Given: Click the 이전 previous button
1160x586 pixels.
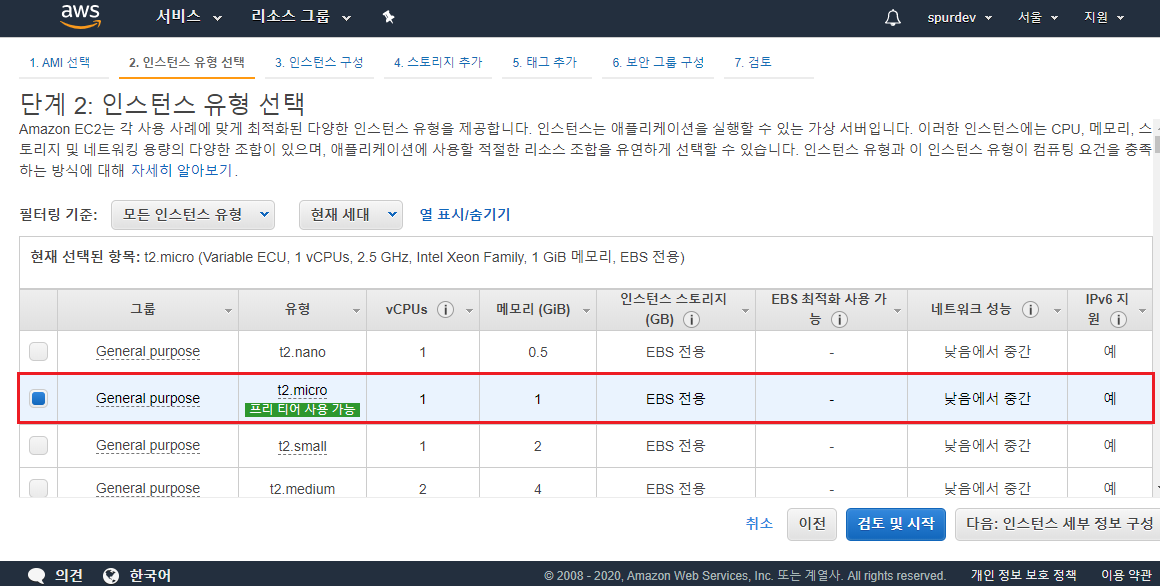Looking at the screenshot, I should point(812,524).
